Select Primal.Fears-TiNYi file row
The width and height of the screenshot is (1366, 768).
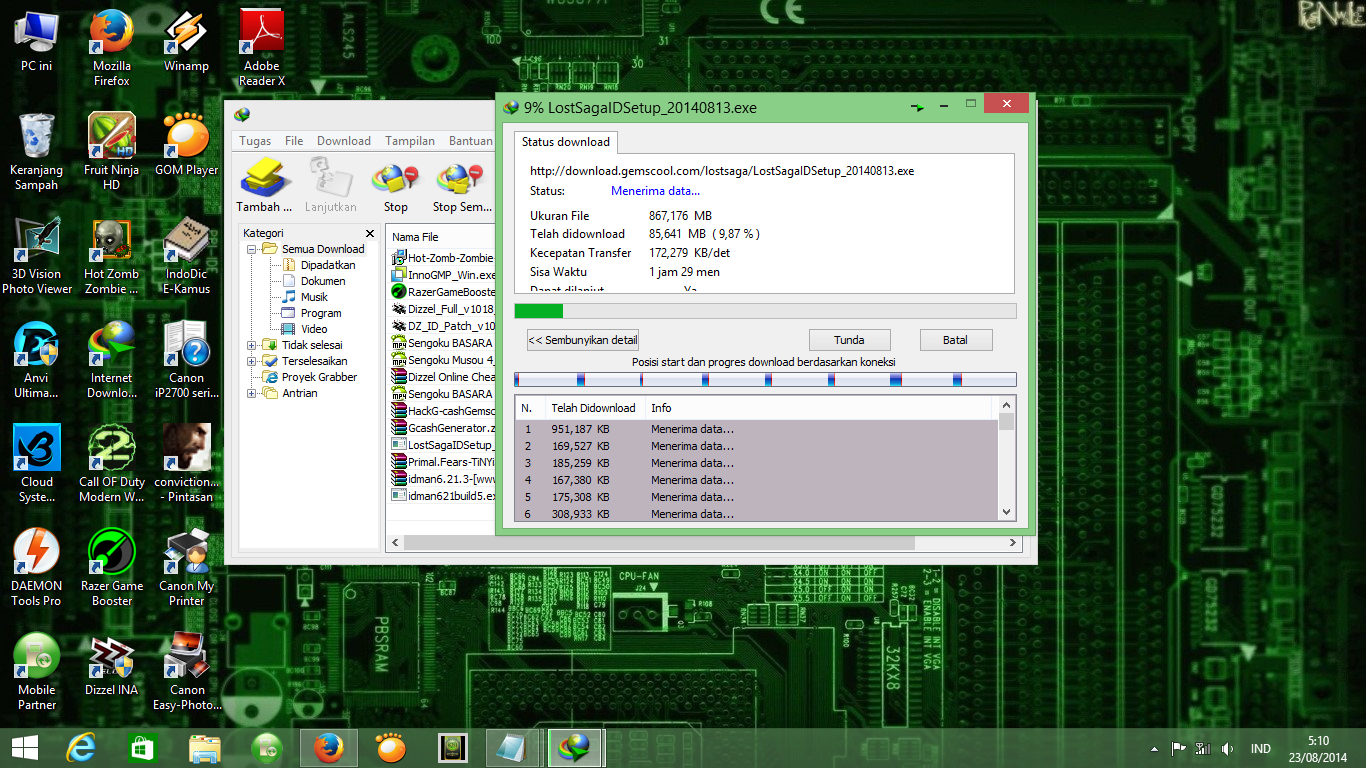click(x=444, y=462)
